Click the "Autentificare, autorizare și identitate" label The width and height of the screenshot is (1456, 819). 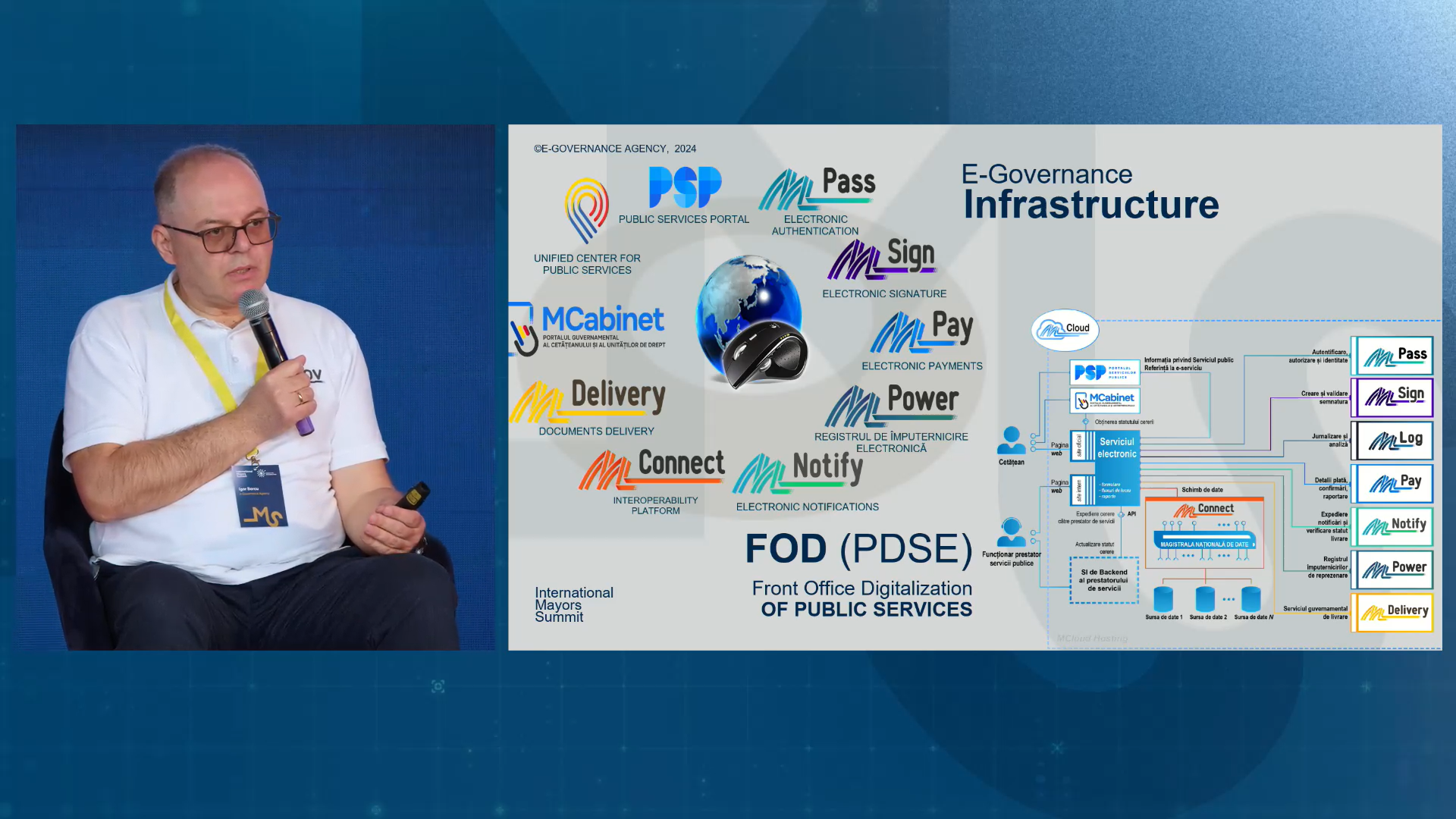click(1318, 356)
